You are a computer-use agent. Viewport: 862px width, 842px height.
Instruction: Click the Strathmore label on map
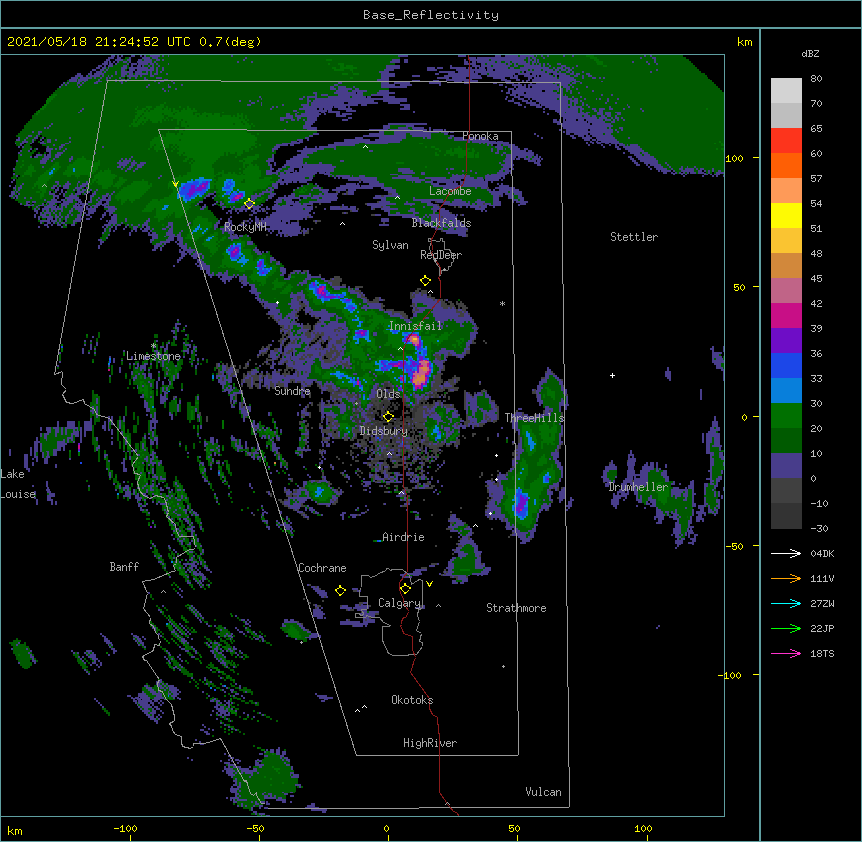516,608
